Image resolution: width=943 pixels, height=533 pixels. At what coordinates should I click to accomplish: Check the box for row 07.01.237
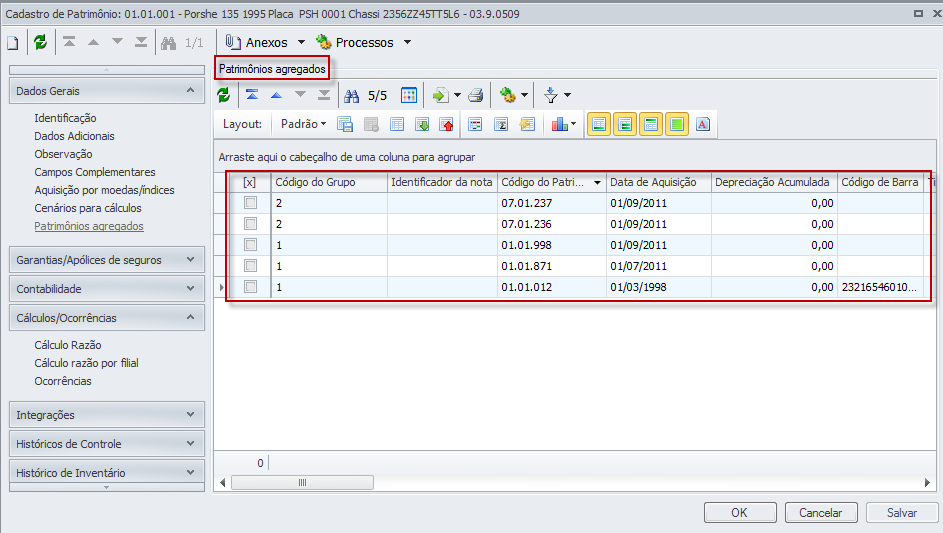pos(250,203)
